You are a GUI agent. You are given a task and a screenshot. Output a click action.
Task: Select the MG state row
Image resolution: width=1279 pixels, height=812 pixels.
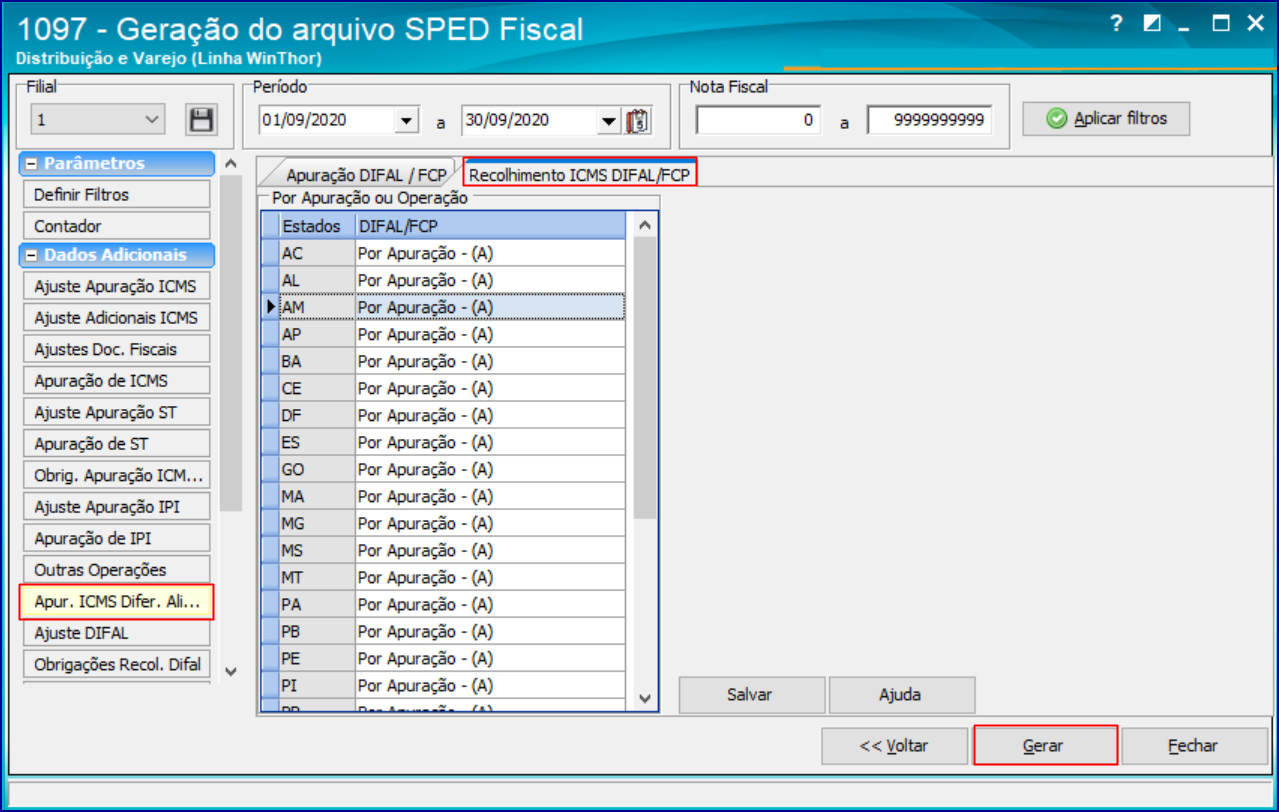pos(443,523)
